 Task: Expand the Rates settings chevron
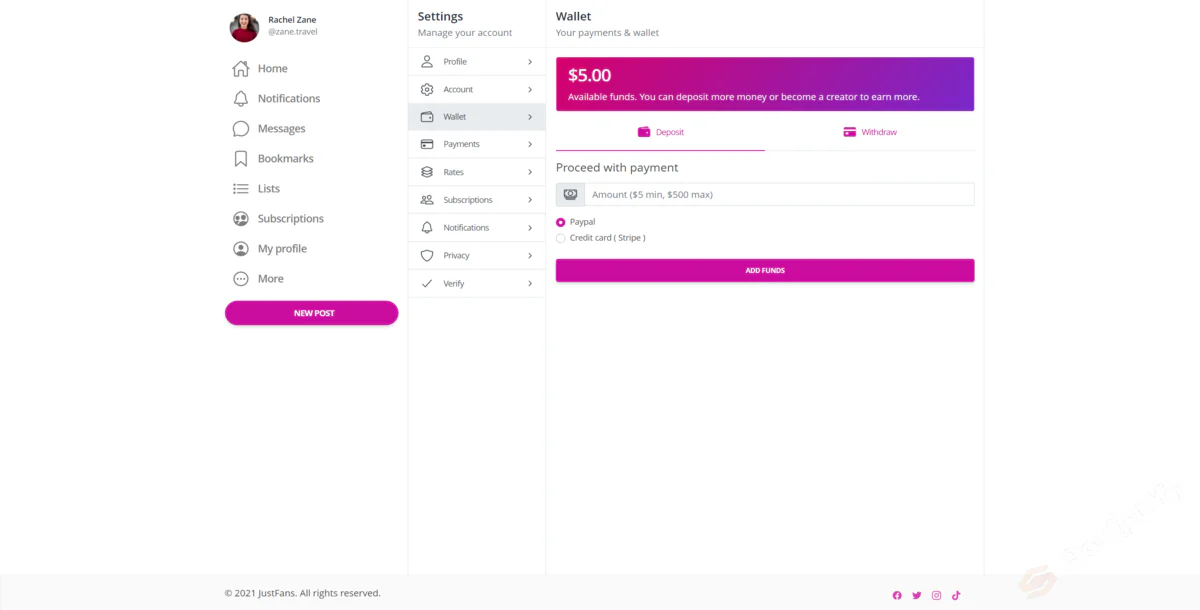pyautogui.click(x=530, y=172)
